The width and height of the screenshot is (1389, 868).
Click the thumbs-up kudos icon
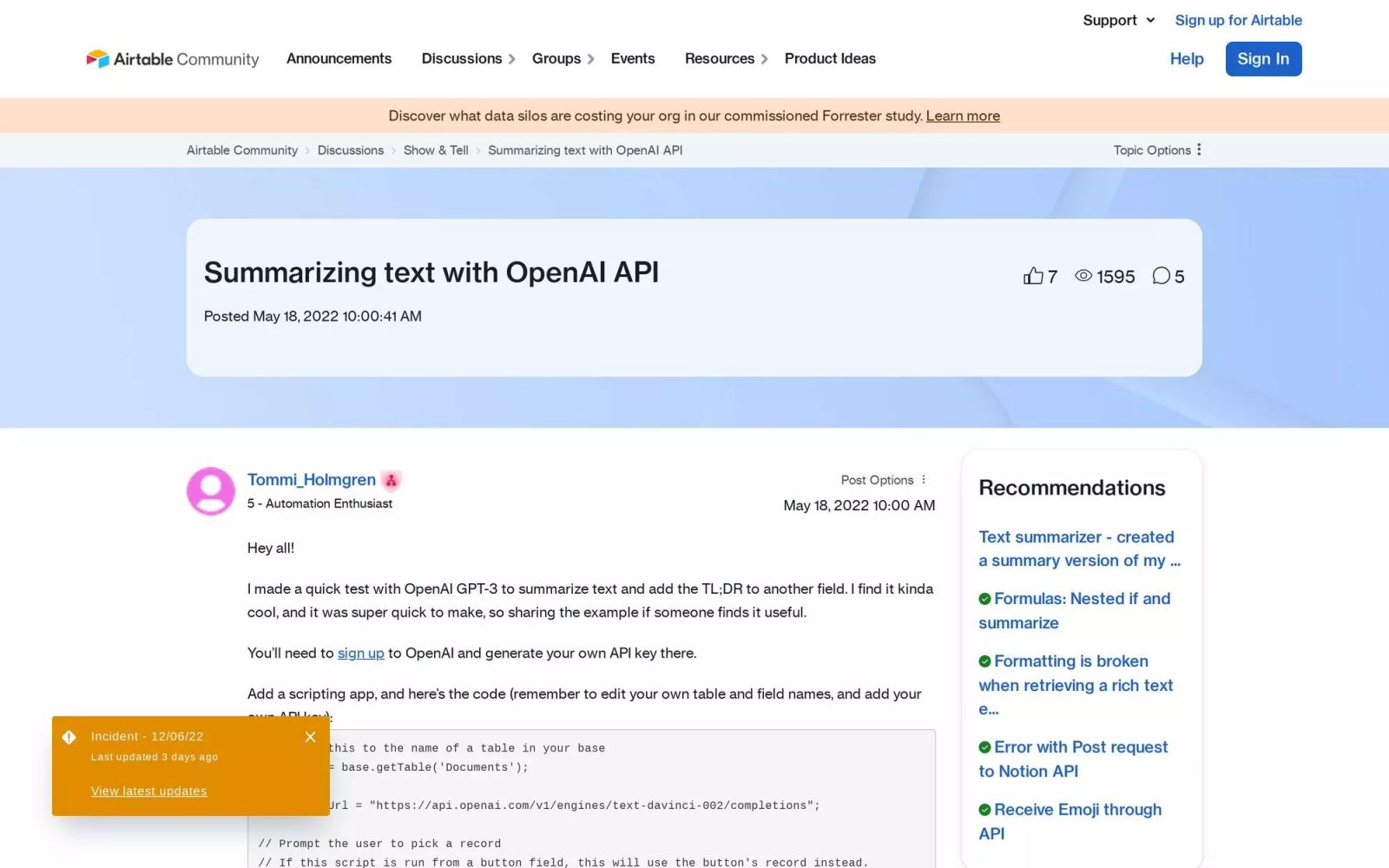coord(1033,276)
